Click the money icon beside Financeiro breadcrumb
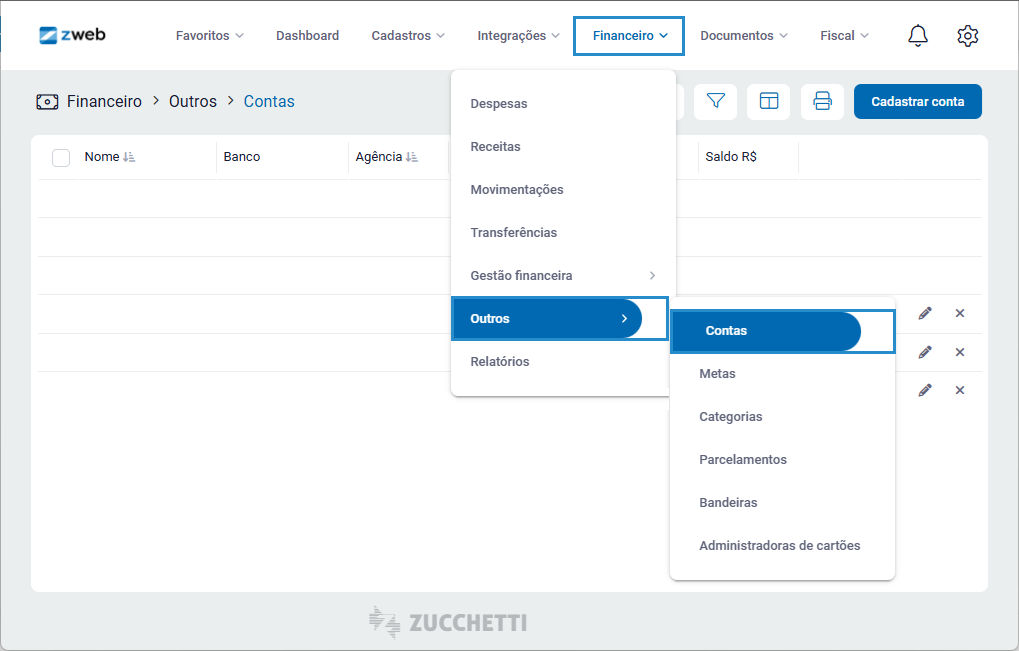1019x651 pixels. [x=47, y=102]
